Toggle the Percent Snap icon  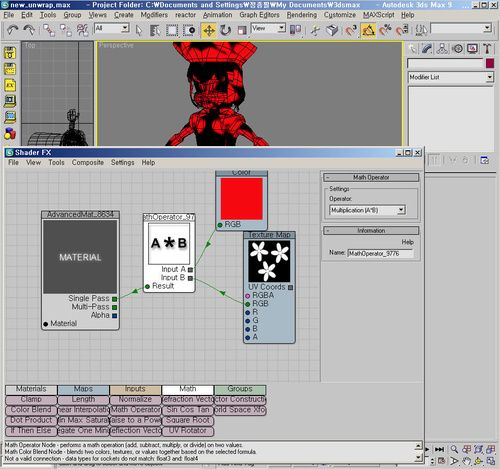click(x=385, y=30)
